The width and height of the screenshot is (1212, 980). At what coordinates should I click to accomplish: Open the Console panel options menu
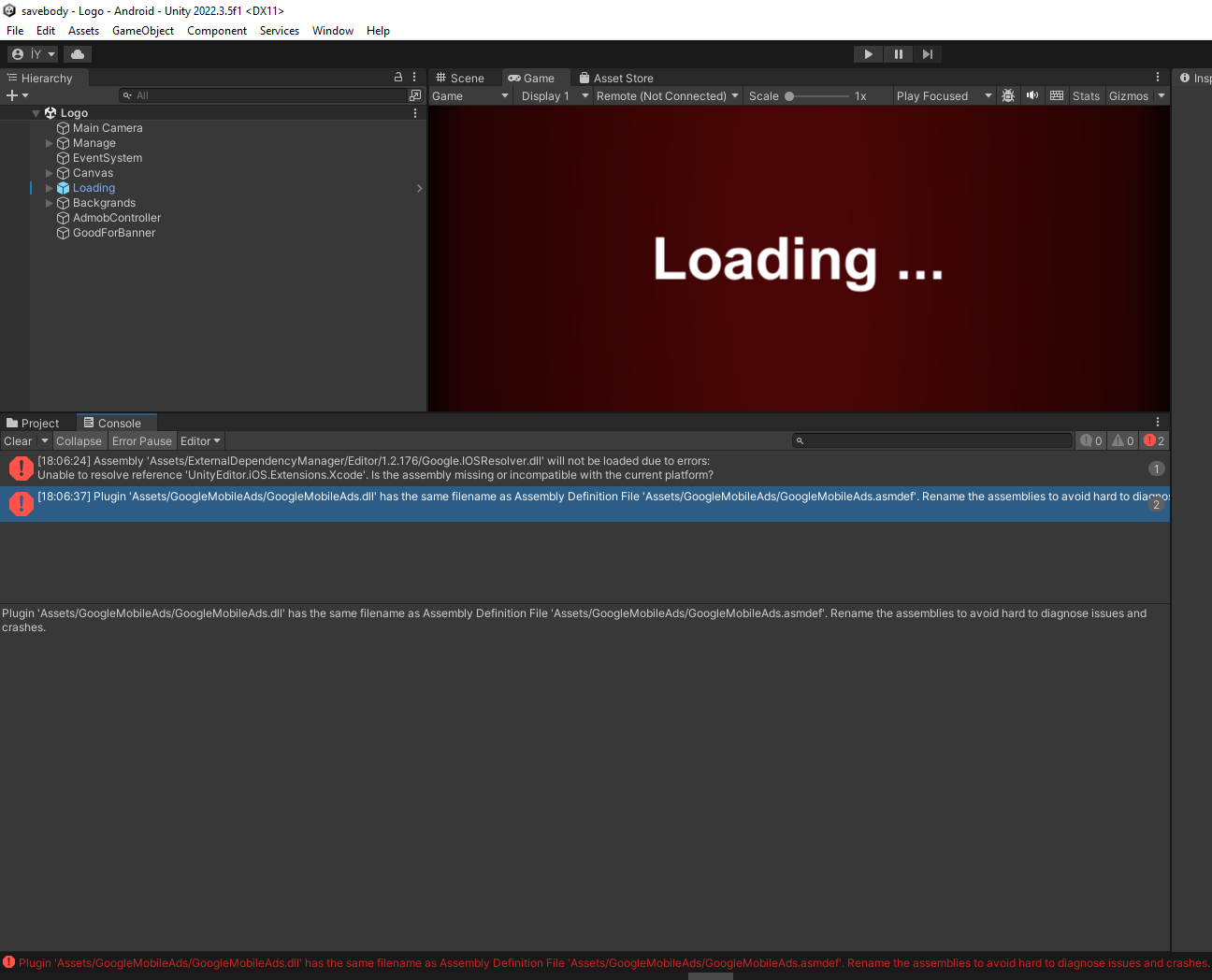point(1158,423)
